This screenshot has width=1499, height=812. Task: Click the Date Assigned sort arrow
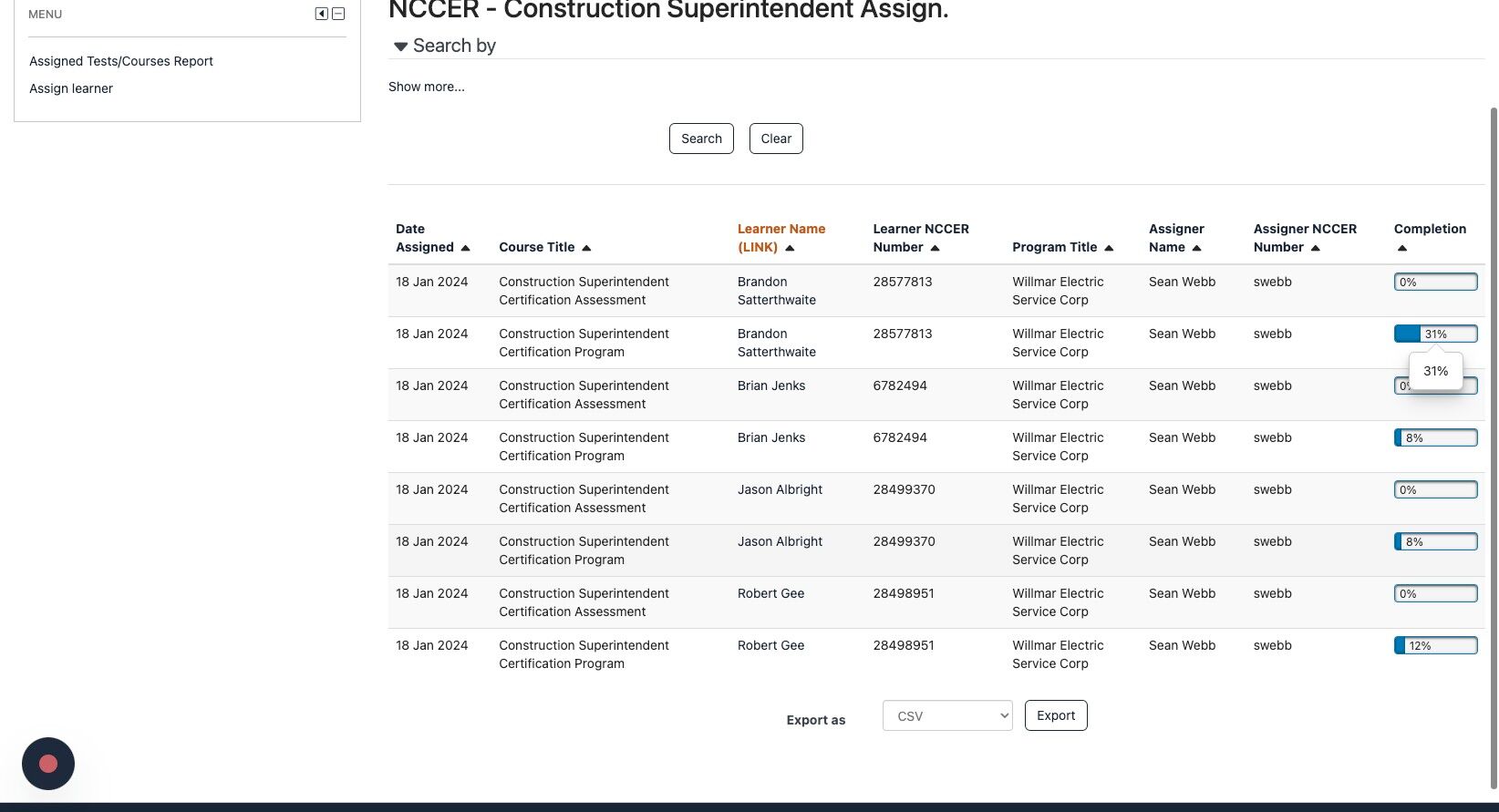point(466,248)
